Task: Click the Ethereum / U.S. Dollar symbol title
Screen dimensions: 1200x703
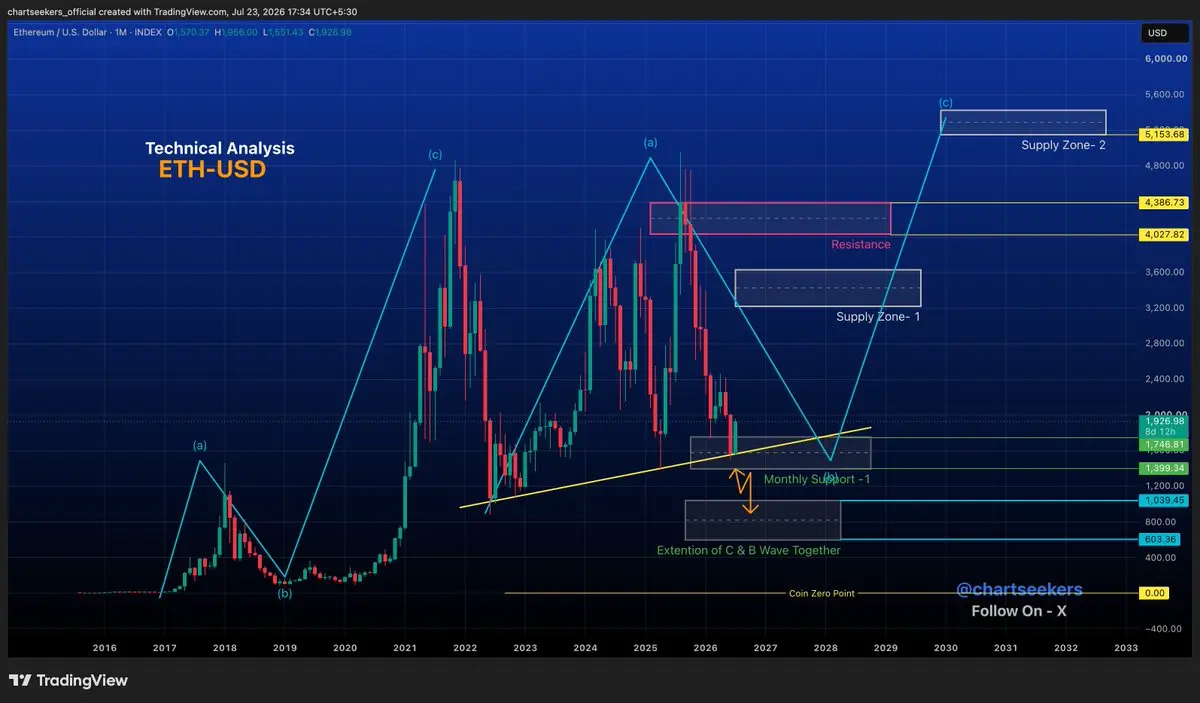Action: [62, 33]
